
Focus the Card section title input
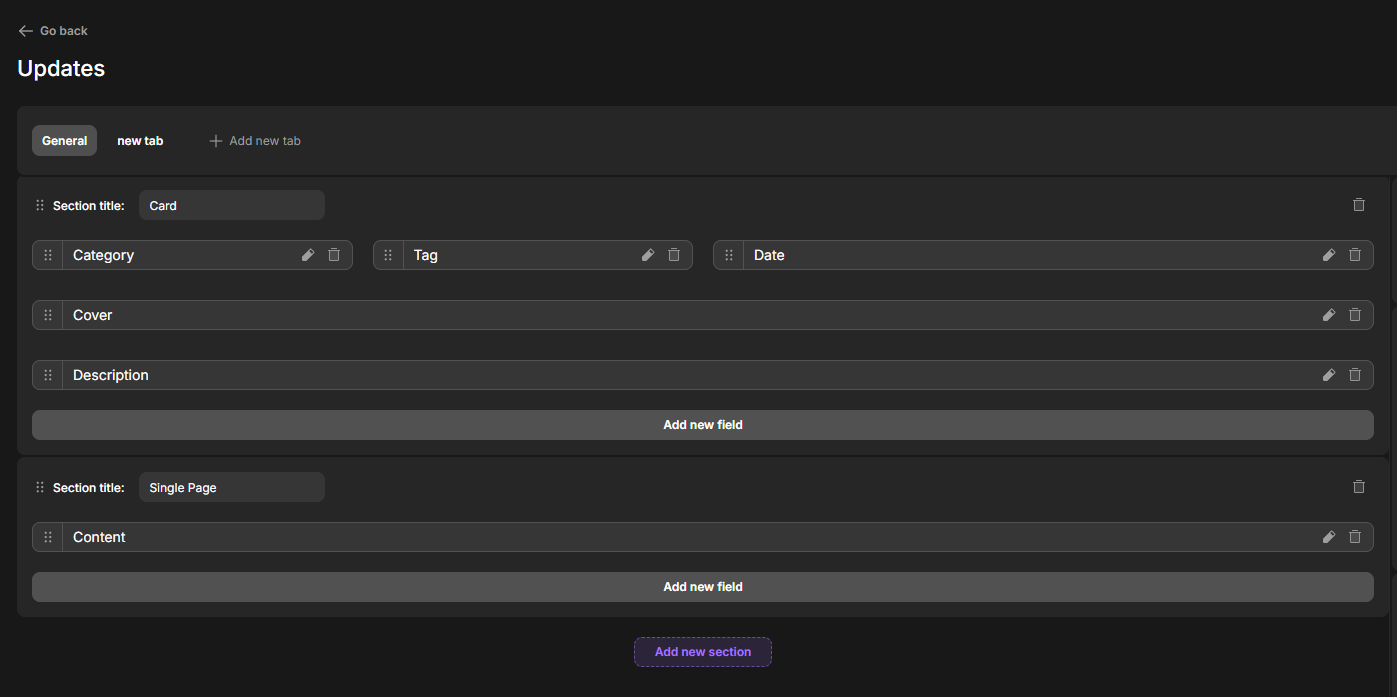click(x=232, y=205)
